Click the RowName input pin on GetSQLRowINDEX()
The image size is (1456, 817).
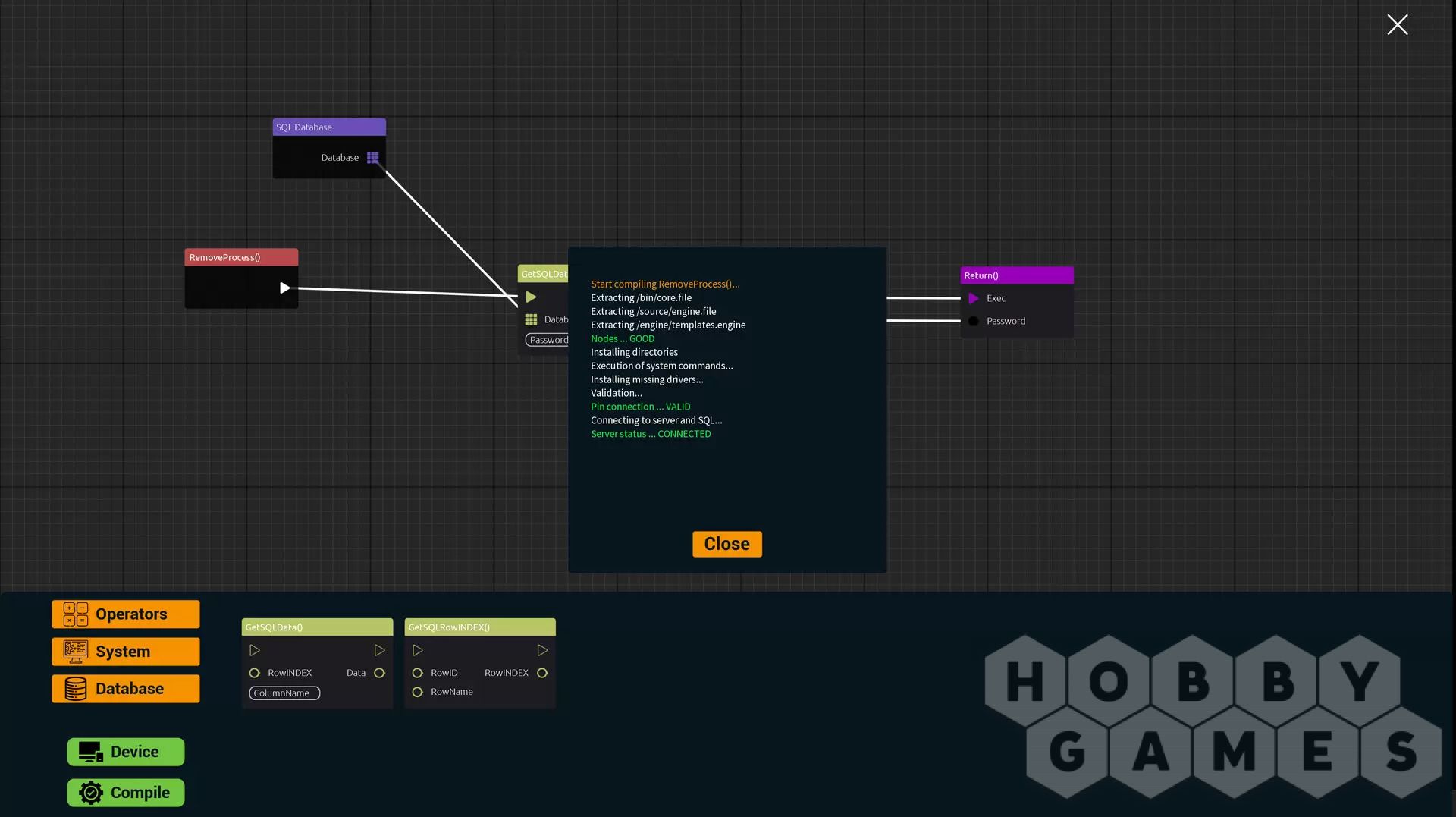pos(417,692)
